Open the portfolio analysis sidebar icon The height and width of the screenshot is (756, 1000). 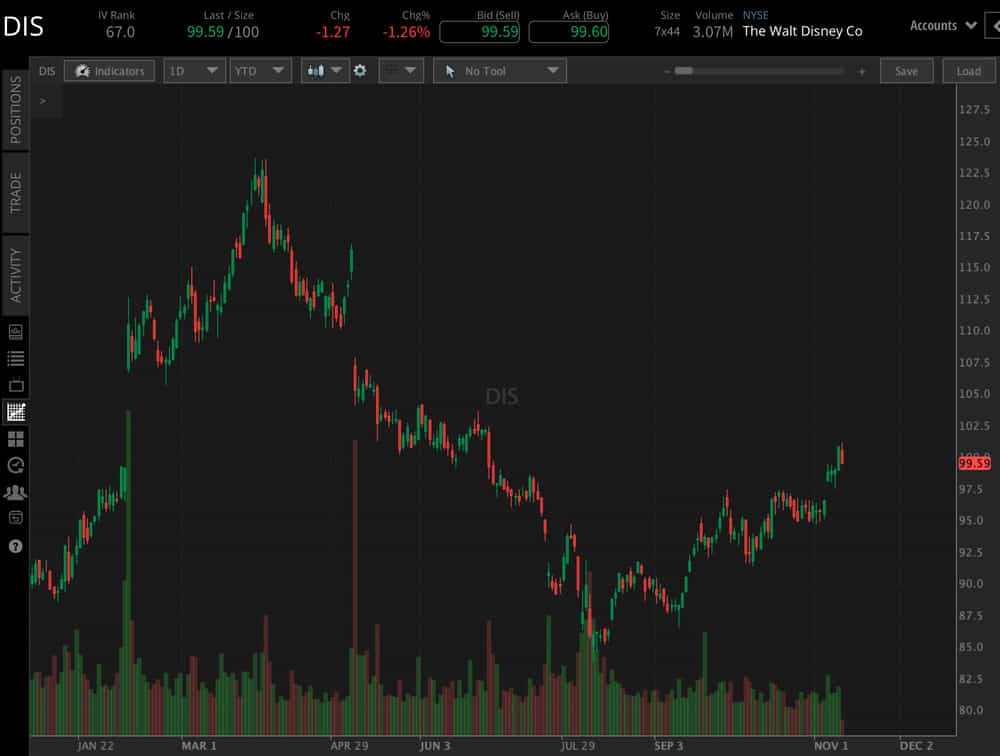[x=15, y=332]
